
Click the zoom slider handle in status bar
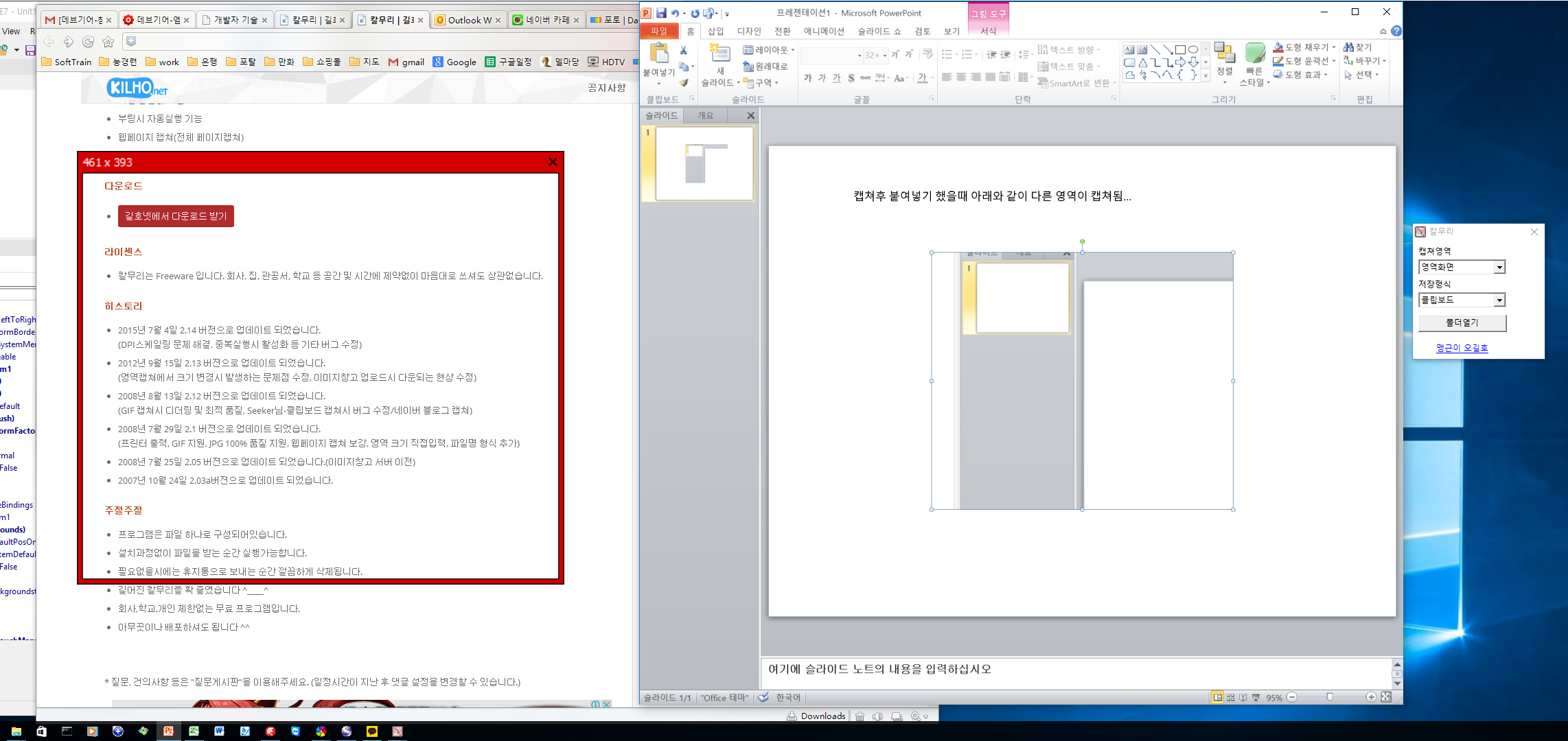1330,697
